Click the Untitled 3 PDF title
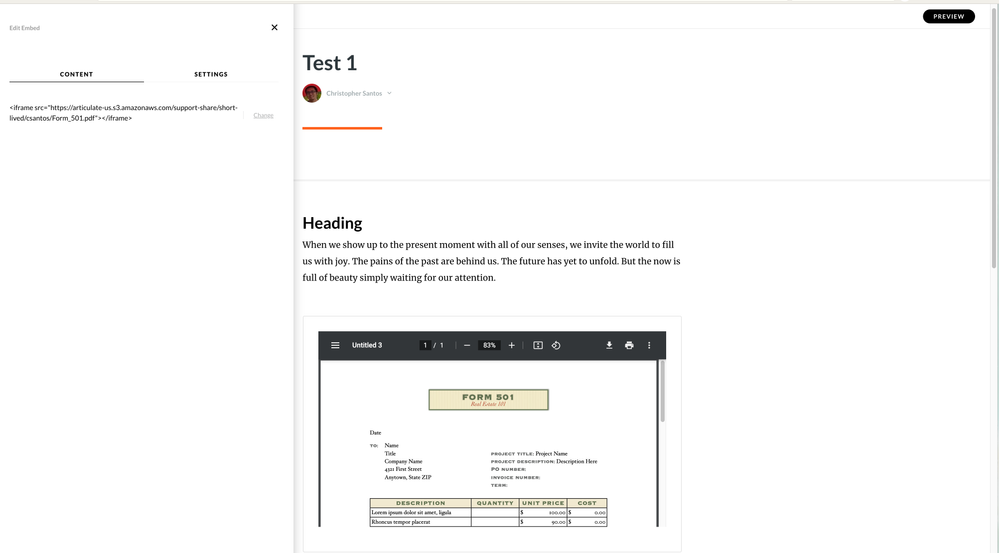The height and width of the screenshot is (553, 999). click(367, 345)
